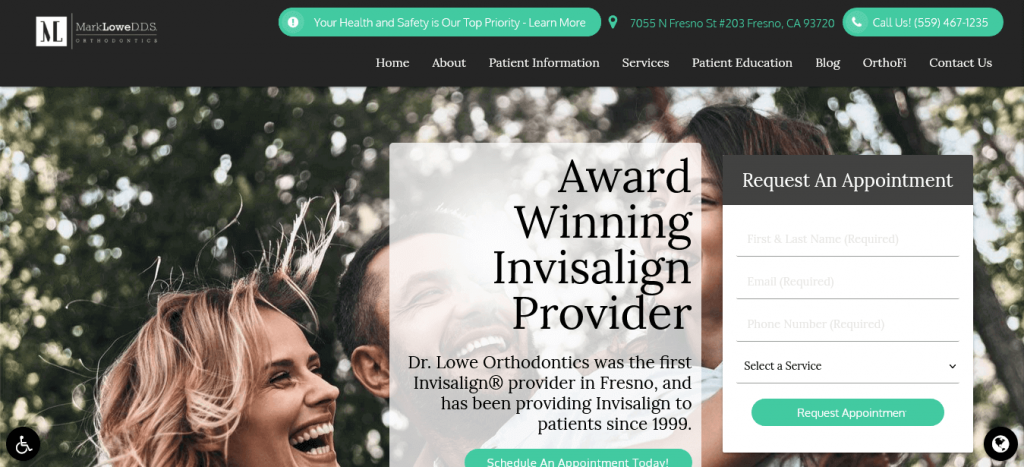This screenshot has height=467, width=1024.
Task: Click the phone handset icon
Action: 856,22
